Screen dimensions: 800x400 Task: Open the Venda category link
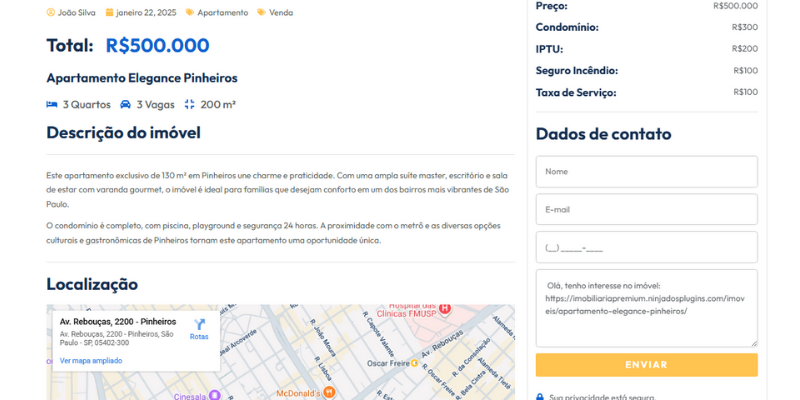(281, 13)
